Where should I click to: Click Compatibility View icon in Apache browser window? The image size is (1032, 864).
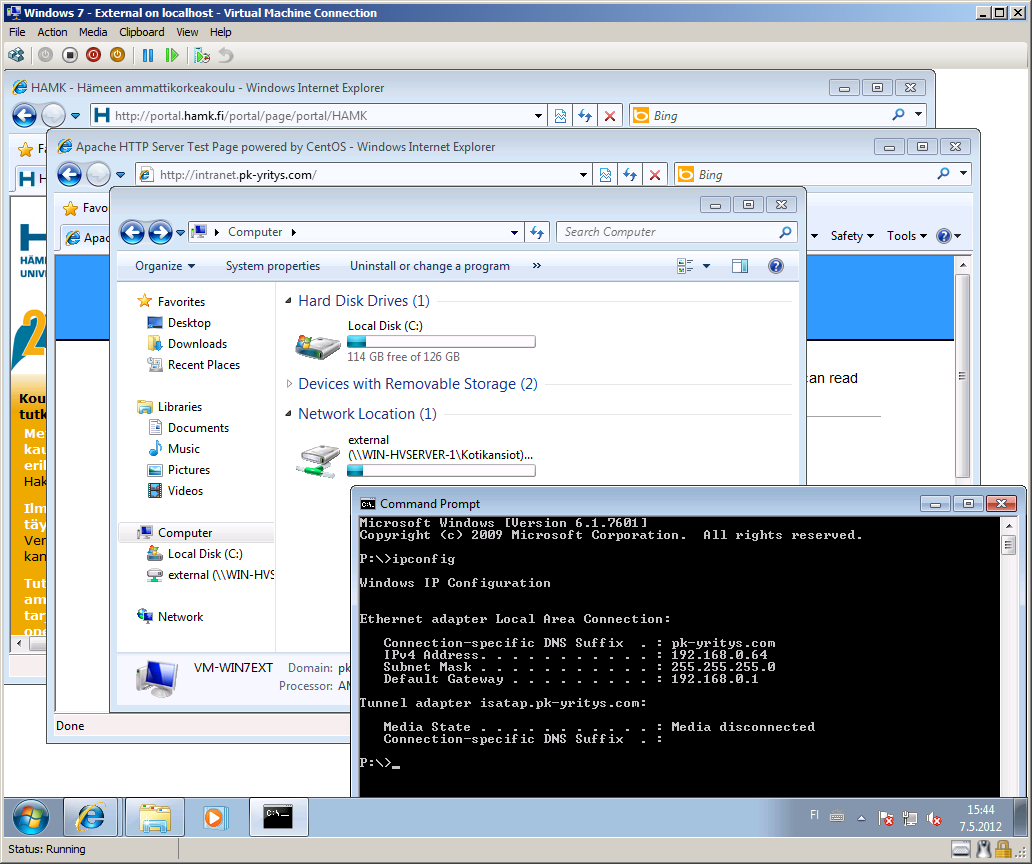606,174
